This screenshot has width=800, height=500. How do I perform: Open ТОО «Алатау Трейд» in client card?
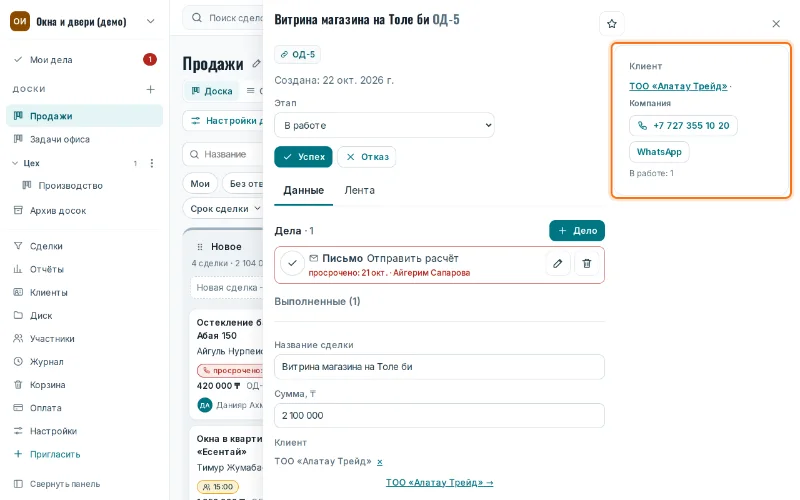pos(678,86)
